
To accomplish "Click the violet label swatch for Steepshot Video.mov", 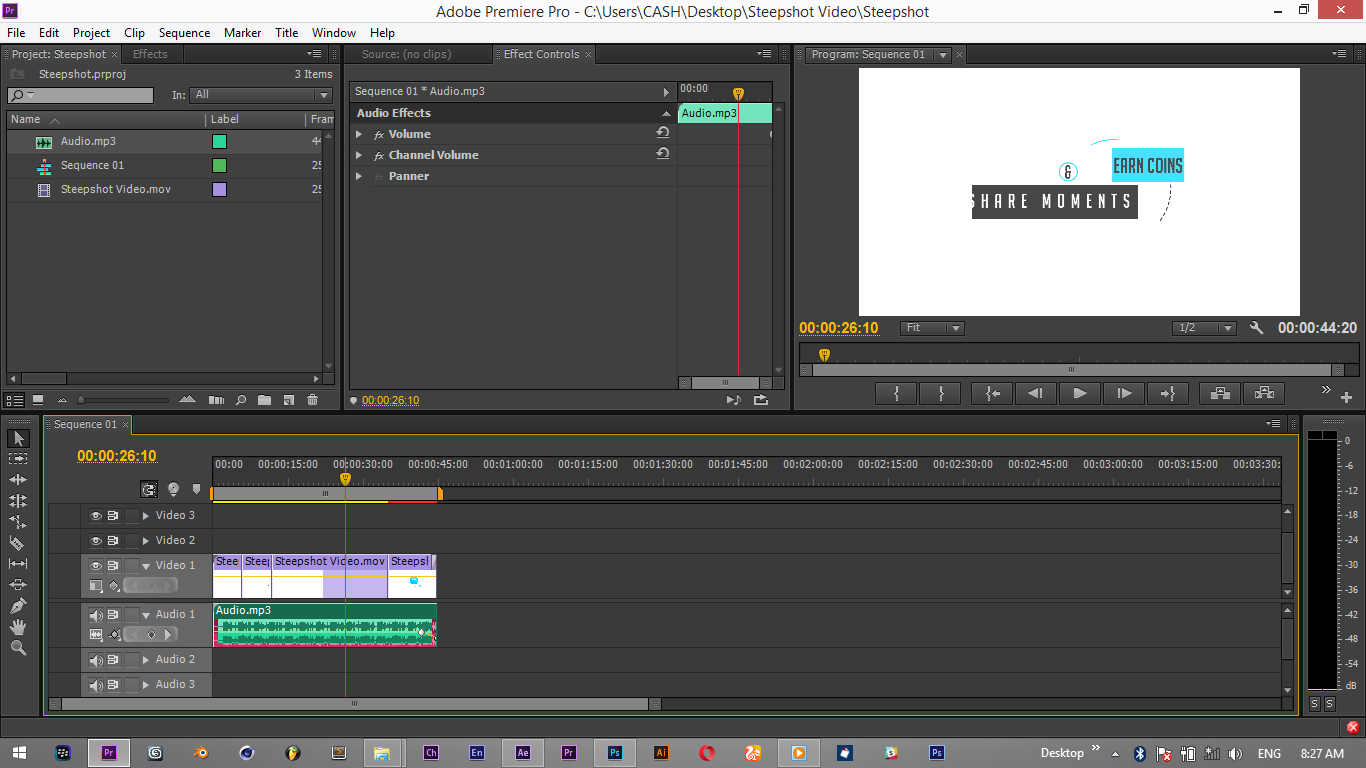I will pos(219,189).
